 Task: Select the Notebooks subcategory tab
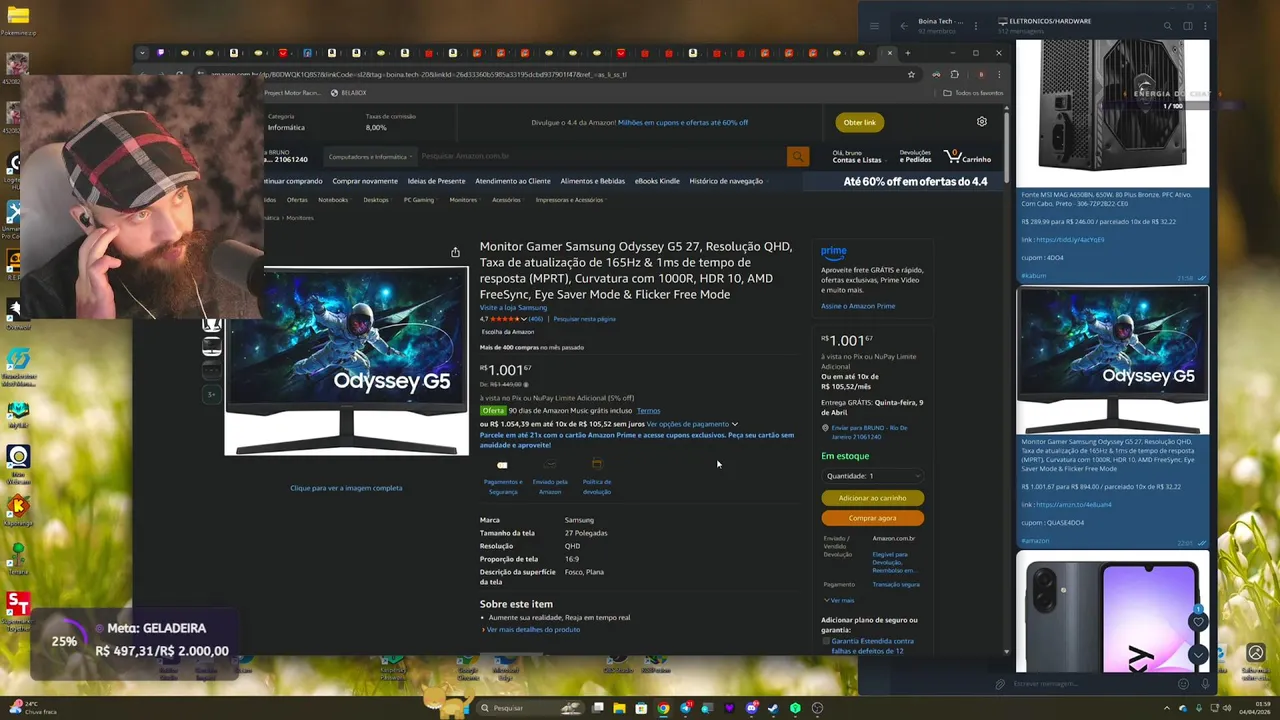click(333, 200)
